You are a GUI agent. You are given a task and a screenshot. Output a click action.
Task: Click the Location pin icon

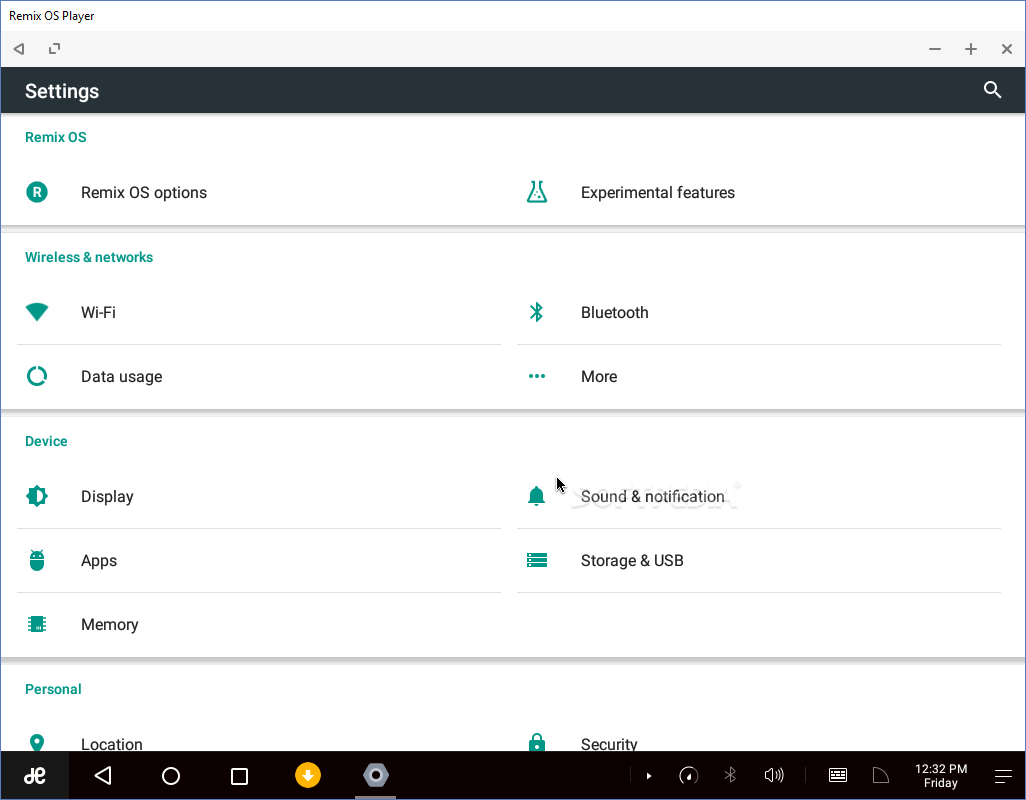pos(37,742)
